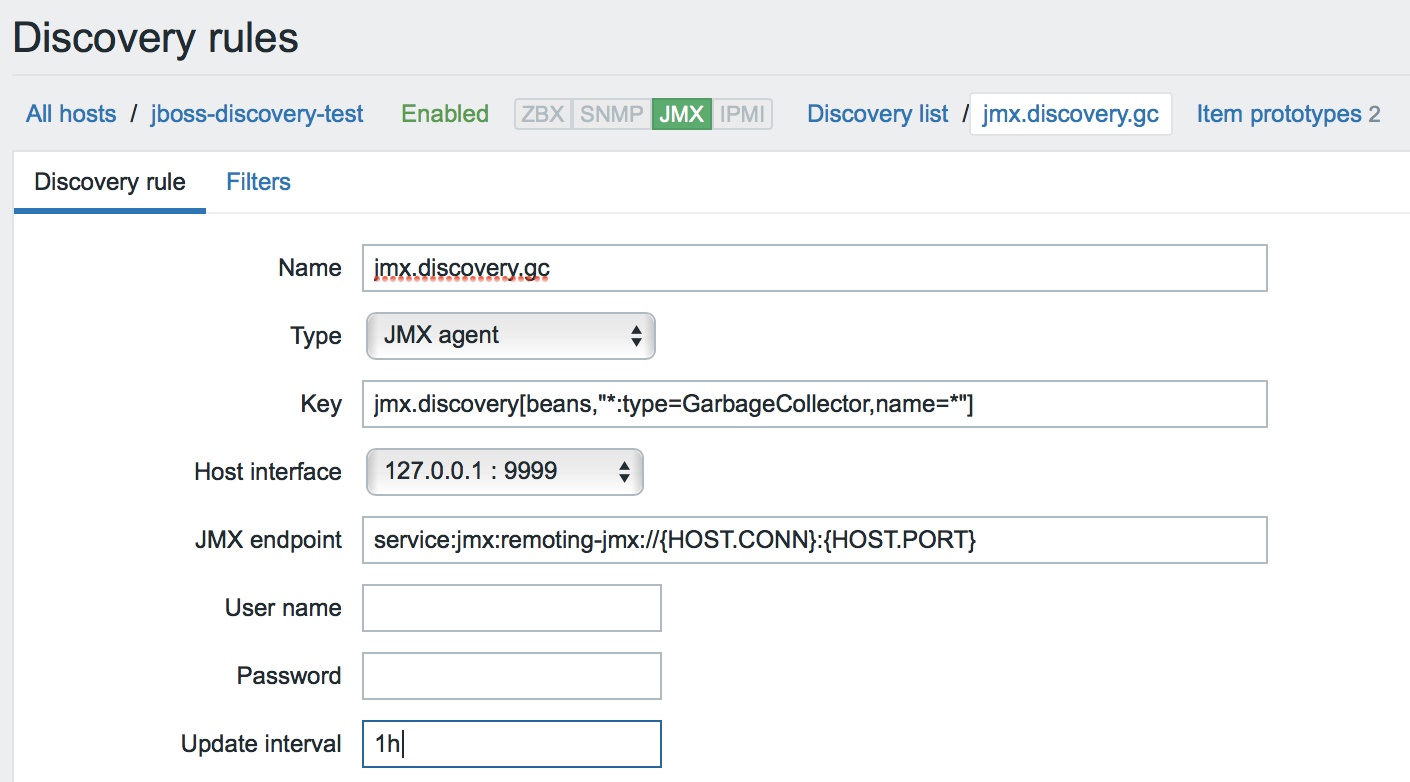Click the green Enabled status indicator
Screen dimensions: 1410x782
(x=444, y=114)
